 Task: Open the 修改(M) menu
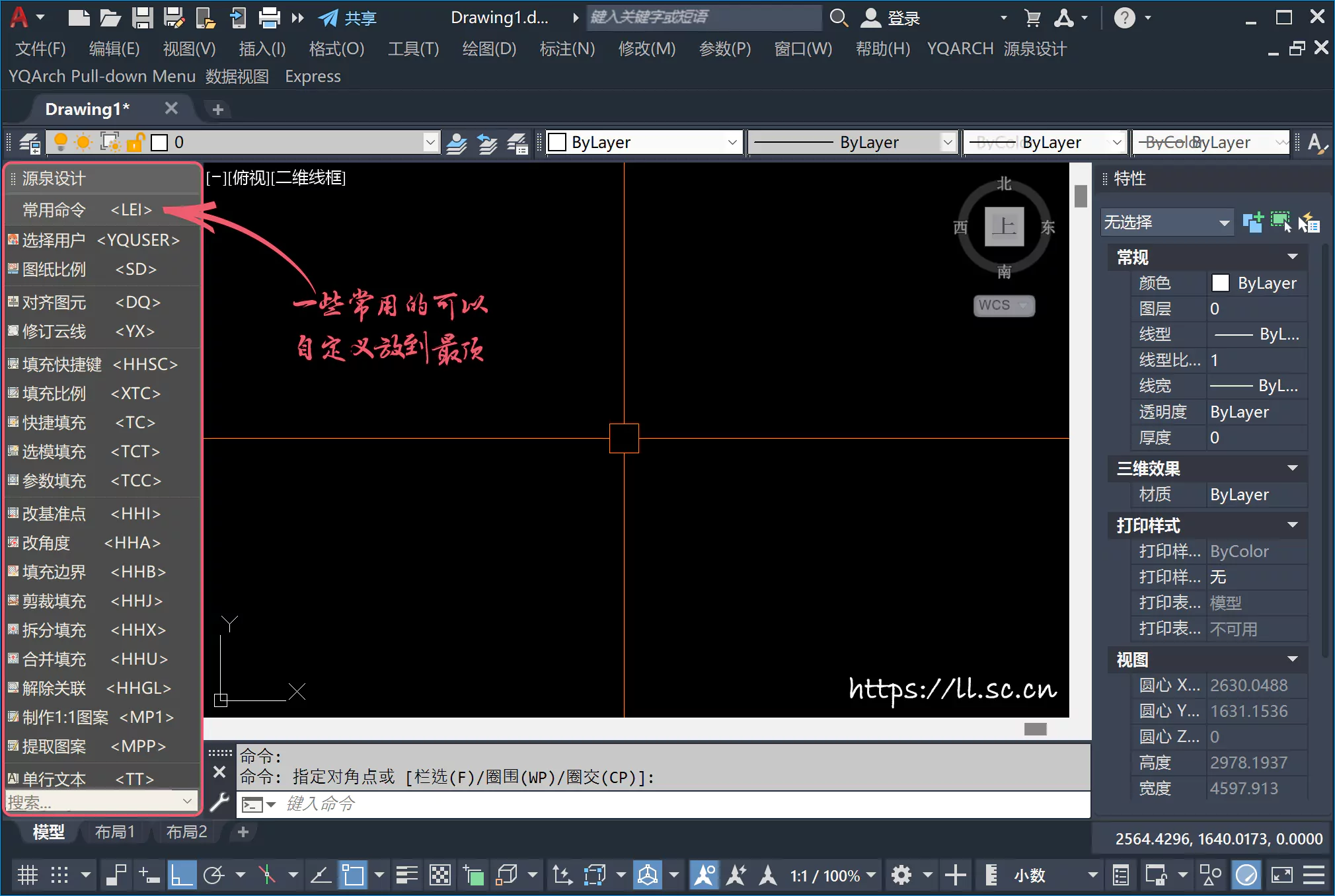pos(647,49)
